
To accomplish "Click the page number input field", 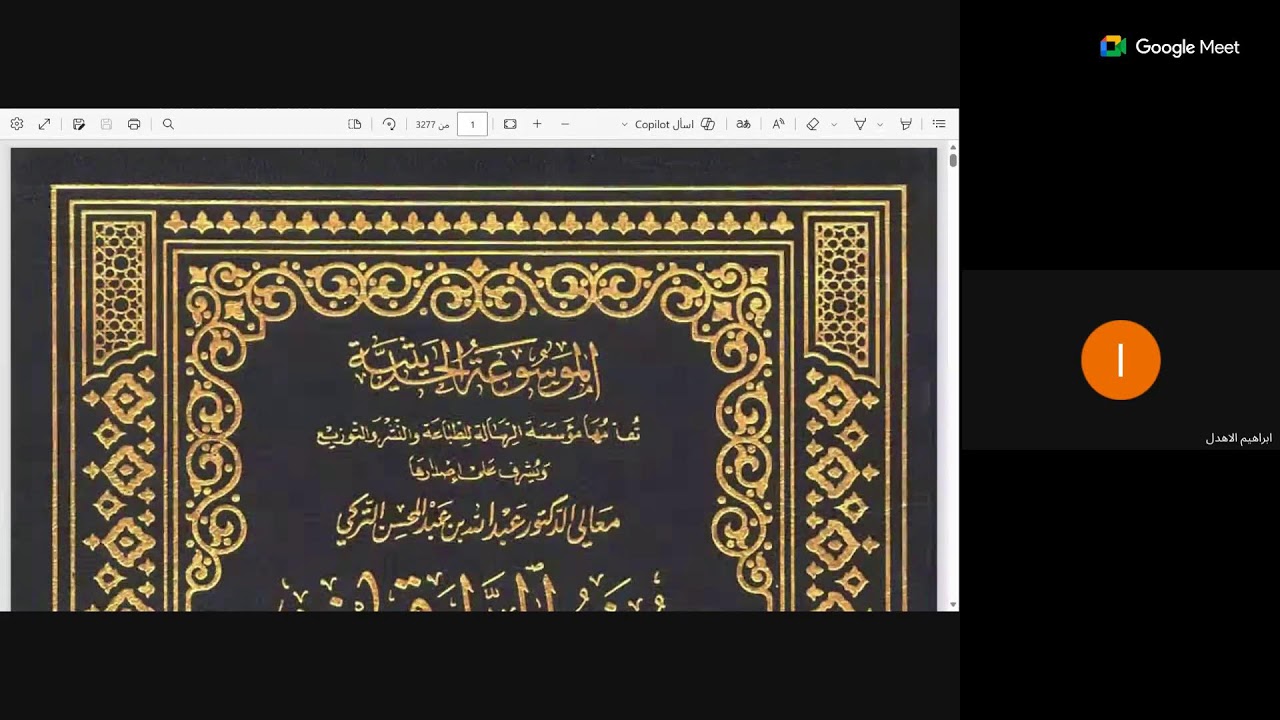I will pos(472,124).
